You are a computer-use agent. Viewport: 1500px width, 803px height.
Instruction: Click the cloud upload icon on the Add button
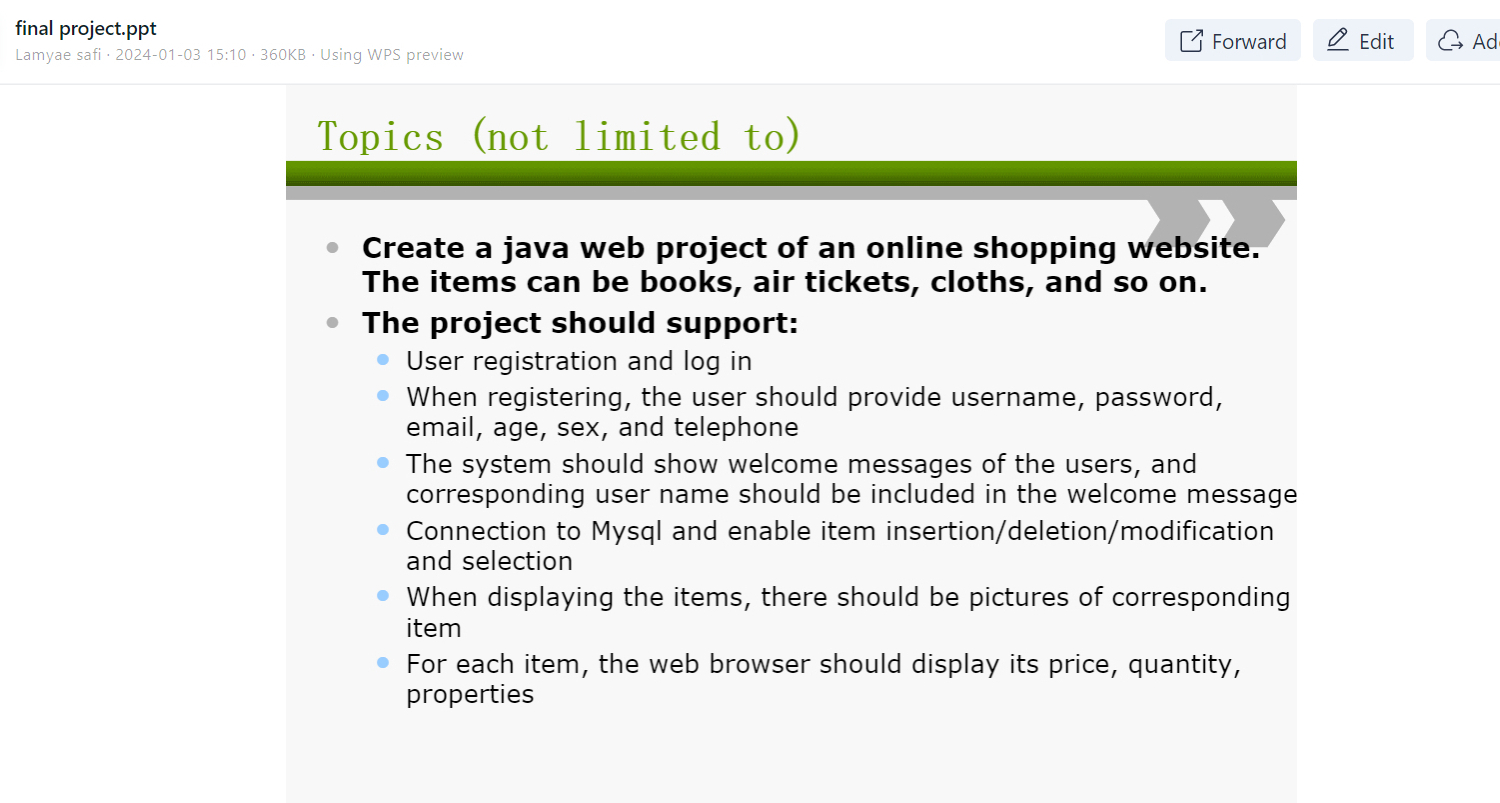coord(1450,41)
